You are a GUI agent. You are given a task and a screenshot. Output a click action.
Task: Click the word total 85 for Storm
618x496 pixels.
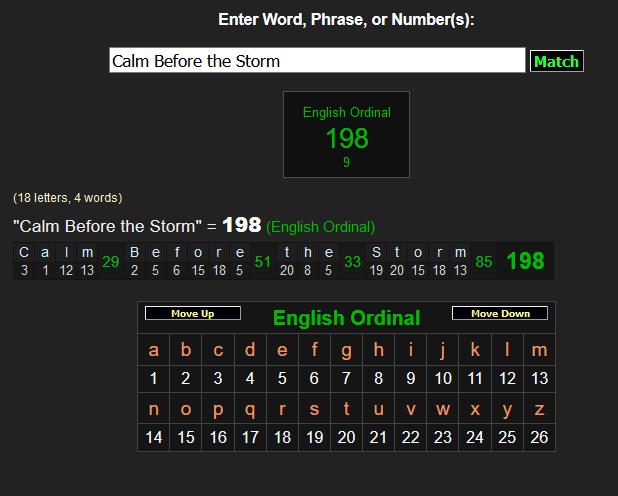coord(484,262)
